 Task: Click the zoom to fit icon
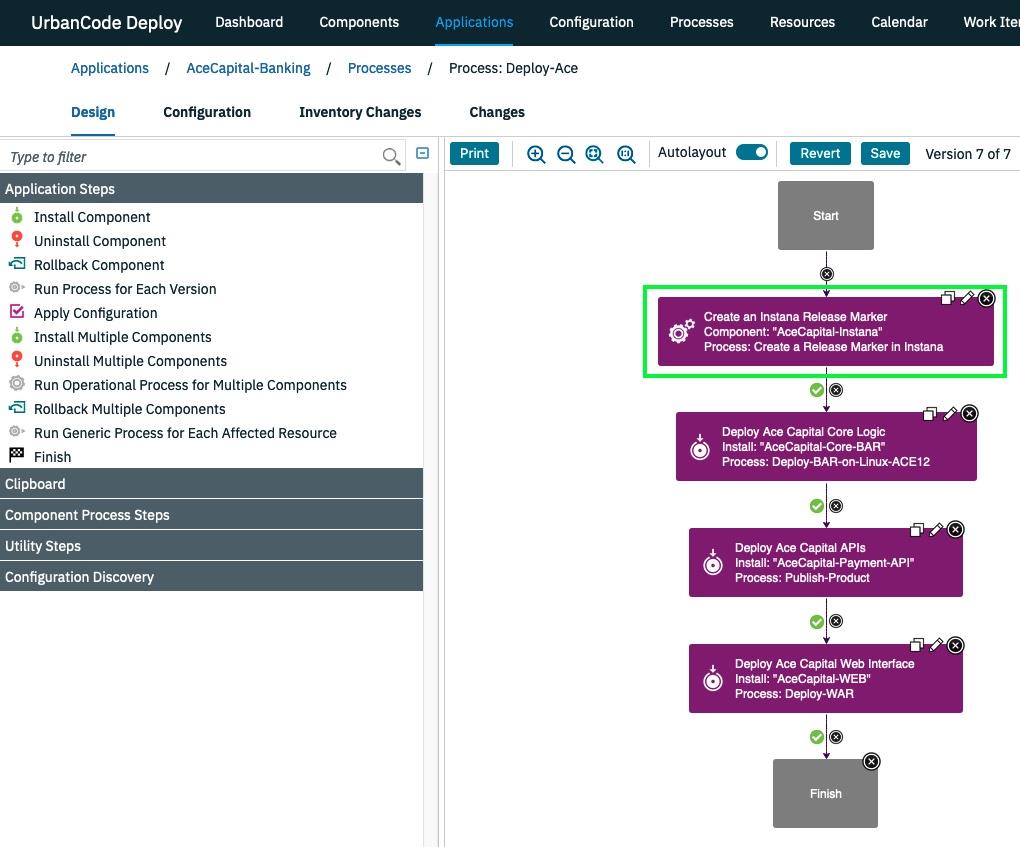click(595, 154)
